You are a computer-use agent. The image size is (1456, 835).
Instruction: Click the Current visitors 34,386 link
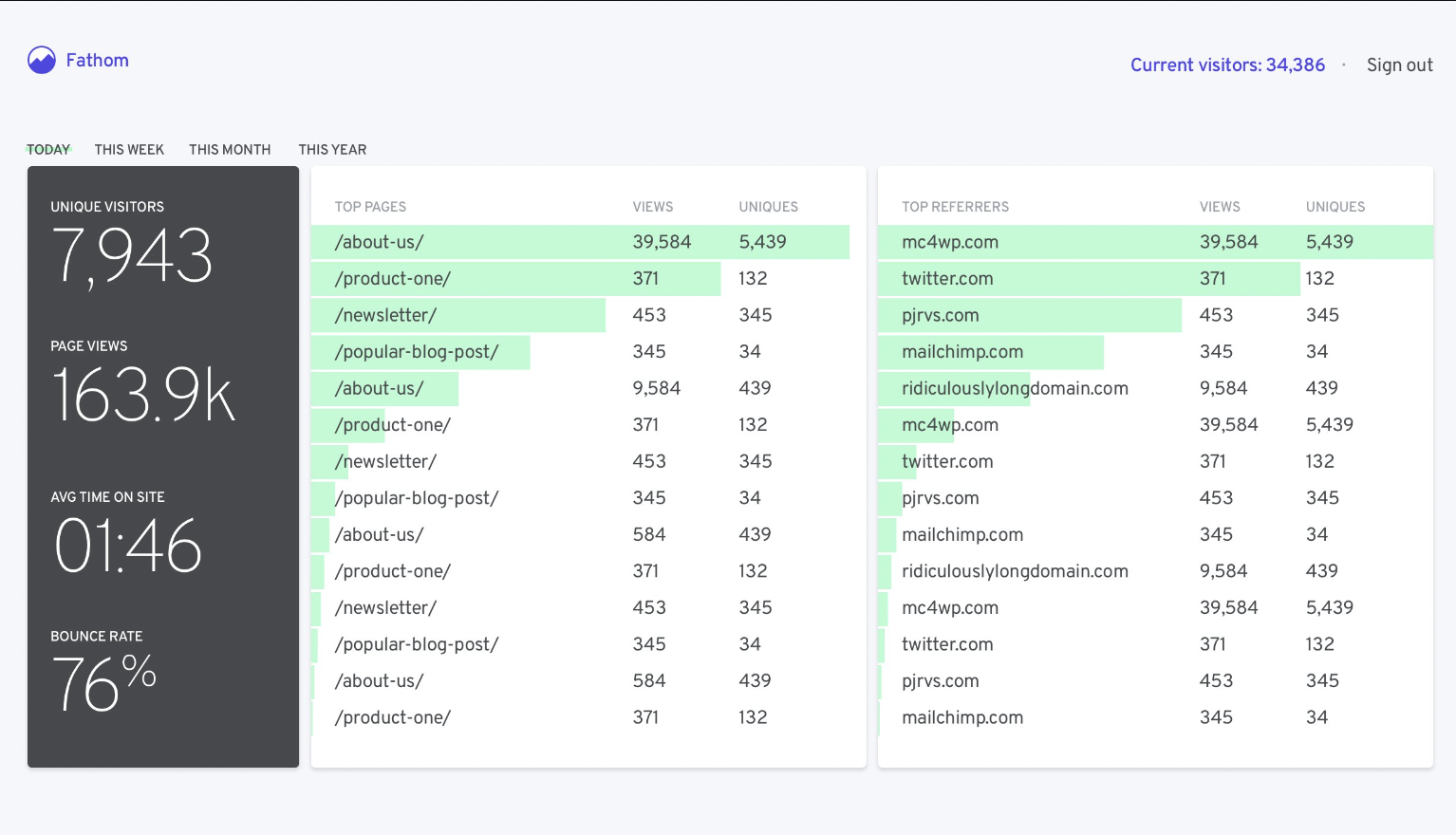(1226, 65)
